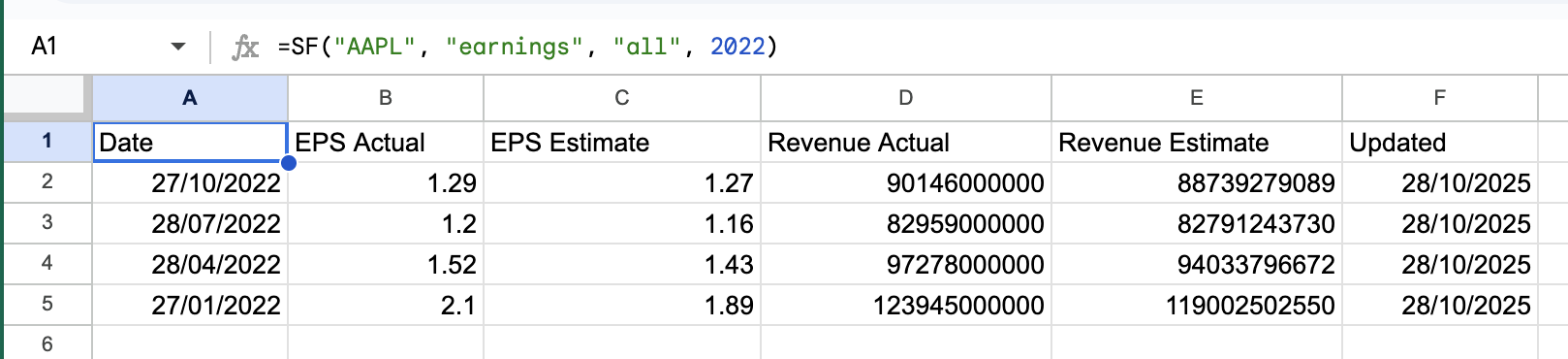
Task: Select the cell with date 27/01/2022
Action: 190,305
